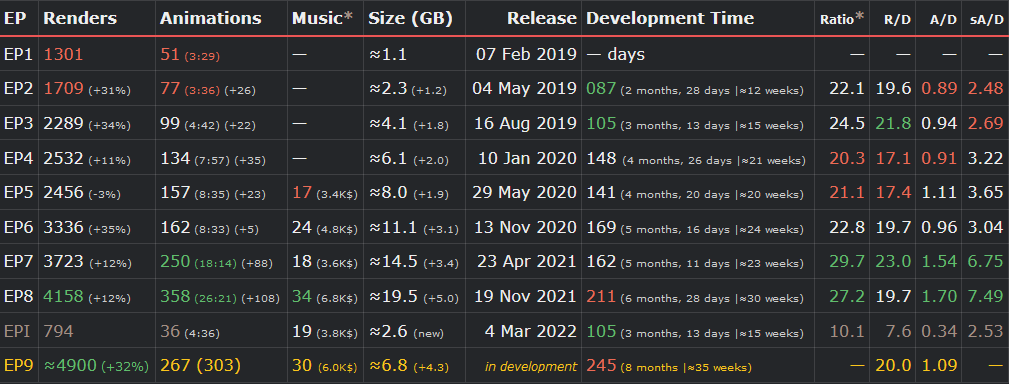Click the 2532 renders value

[63, 158]
